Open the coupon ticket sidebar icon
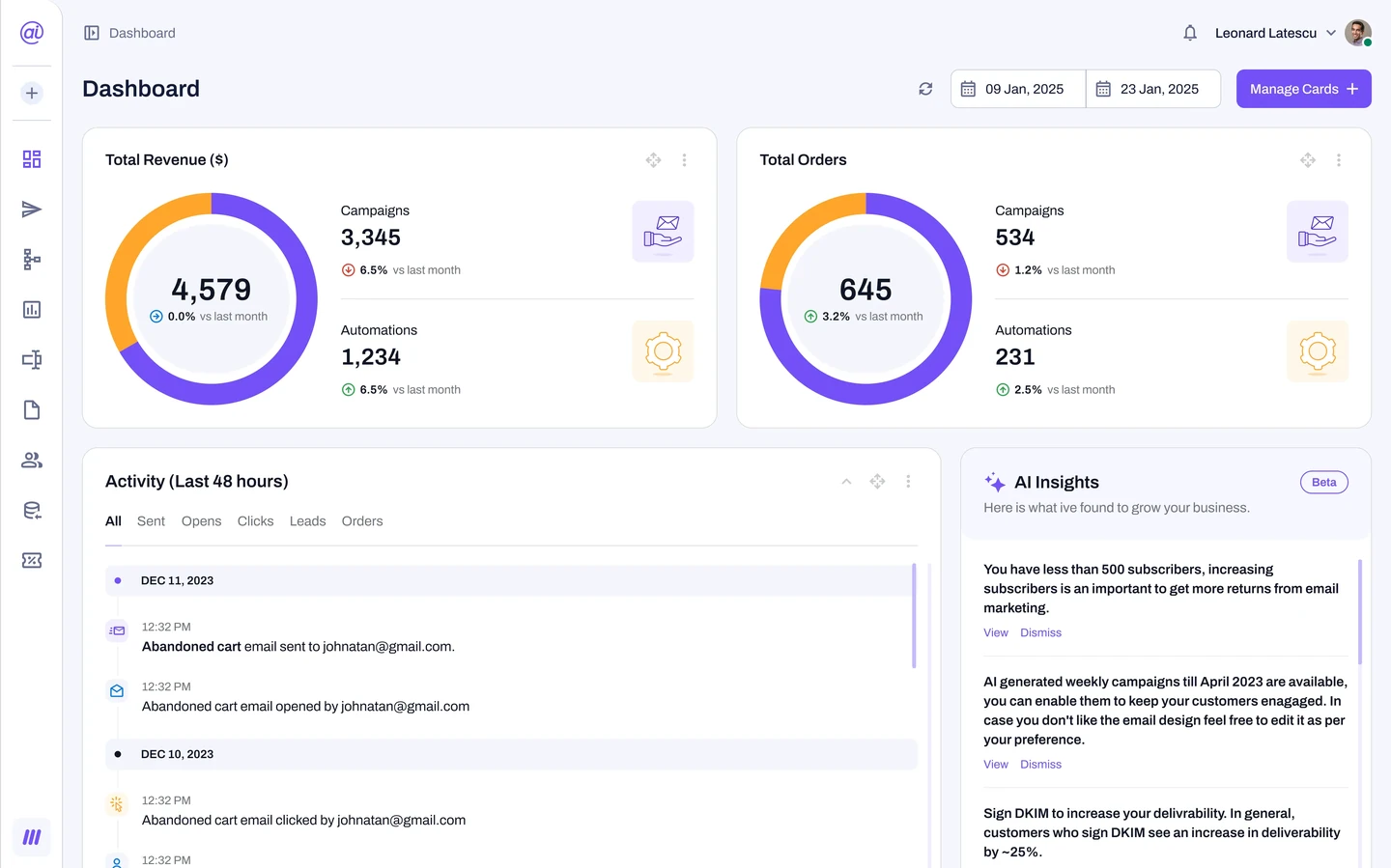The image size is (1391, 868). (x=32, y=561)
